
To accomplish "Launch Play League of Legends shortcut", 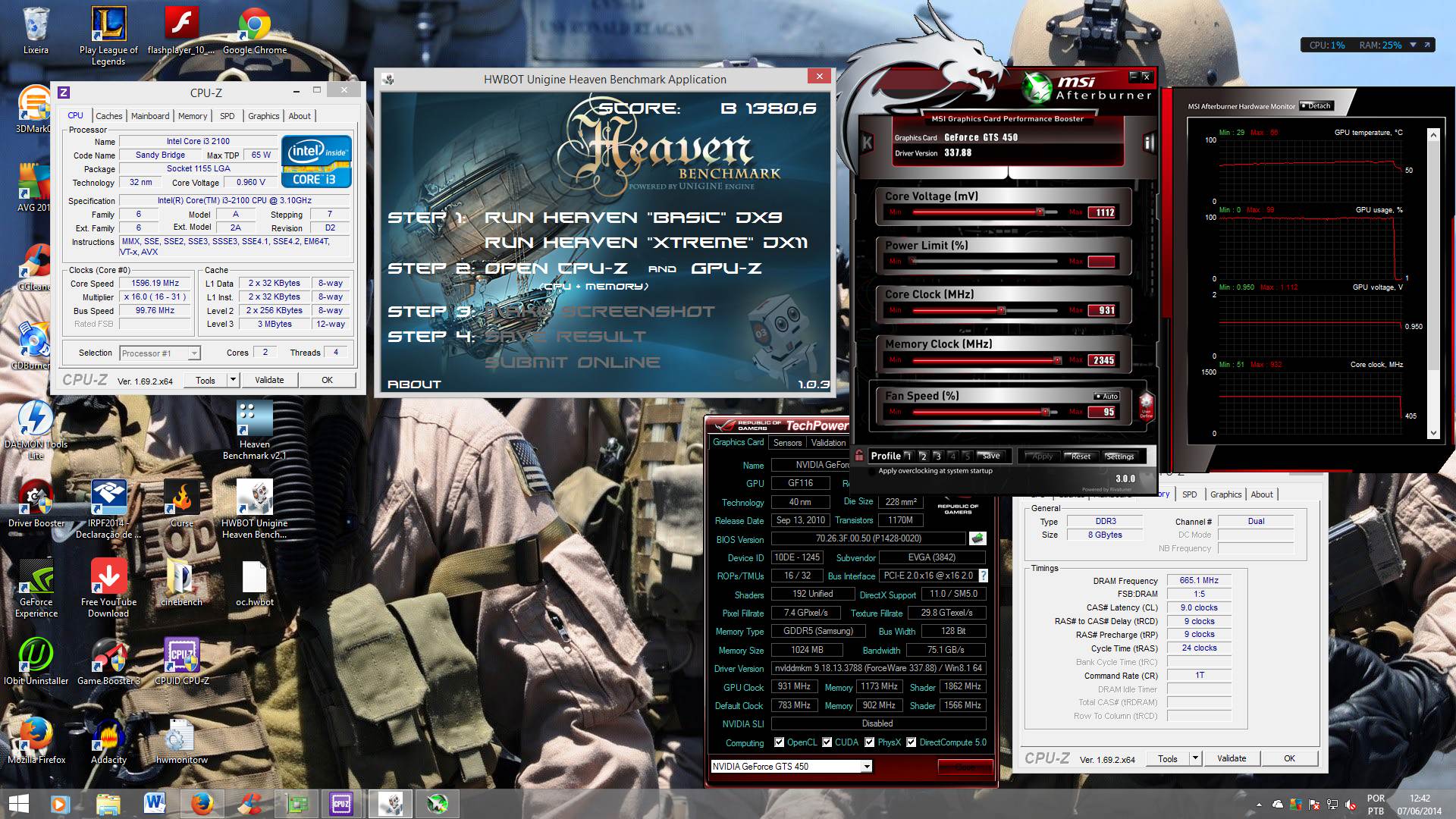I will [x=108, y=36].
